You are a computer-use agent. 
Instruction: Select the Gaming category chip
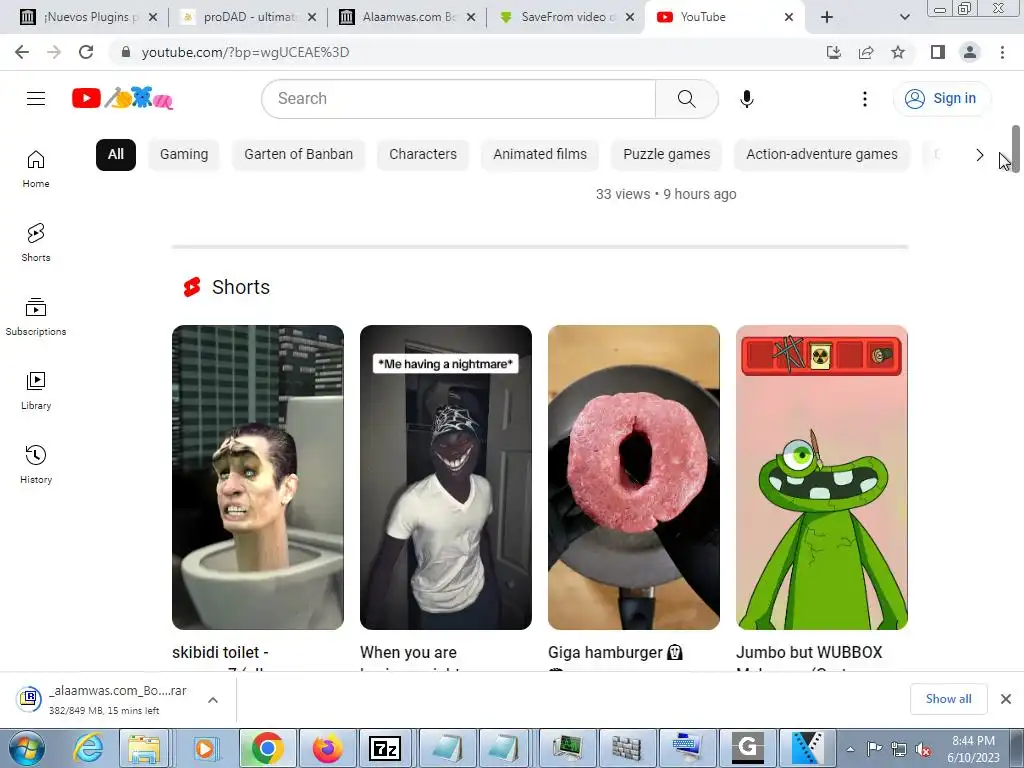184,155
